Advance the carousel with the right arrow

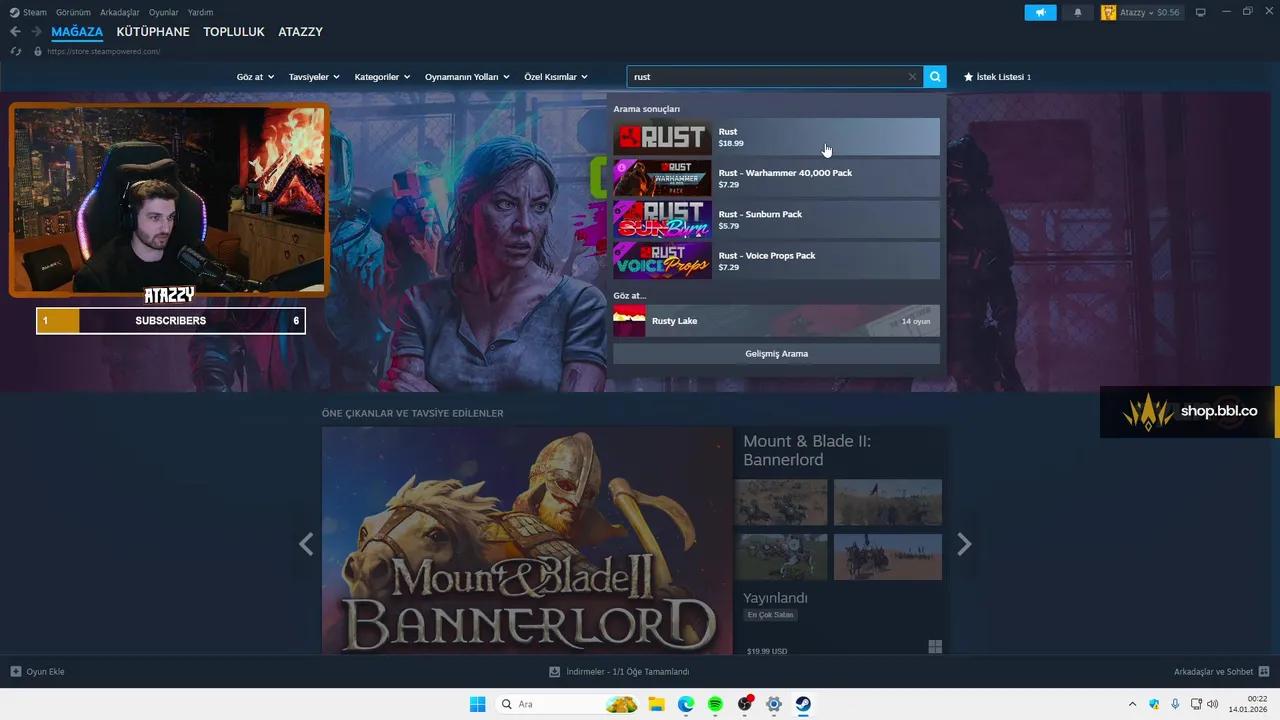(x=963, y=543)
